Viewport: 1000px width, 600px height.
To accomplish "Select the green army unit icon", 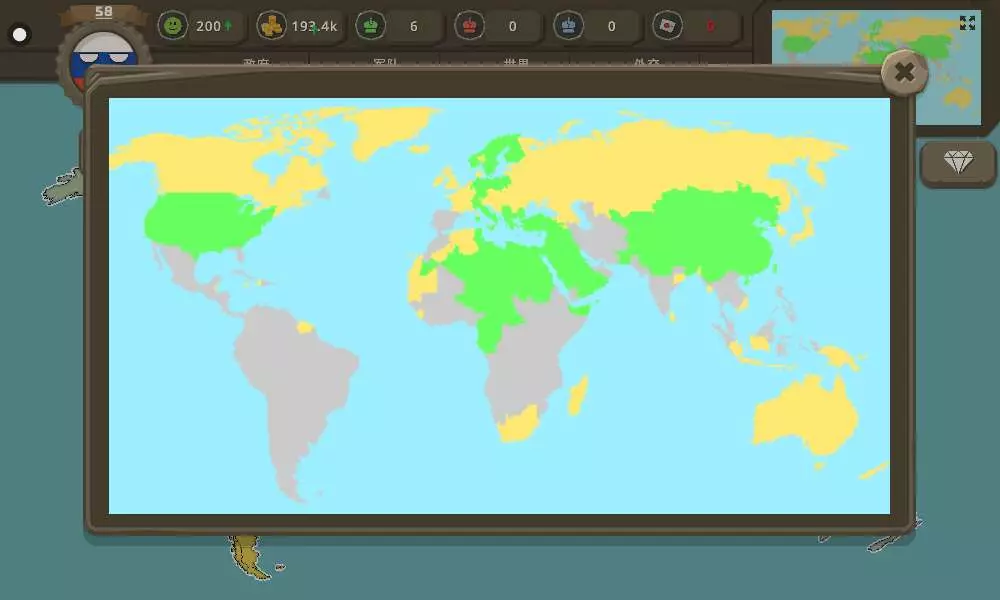I will 371,26.
